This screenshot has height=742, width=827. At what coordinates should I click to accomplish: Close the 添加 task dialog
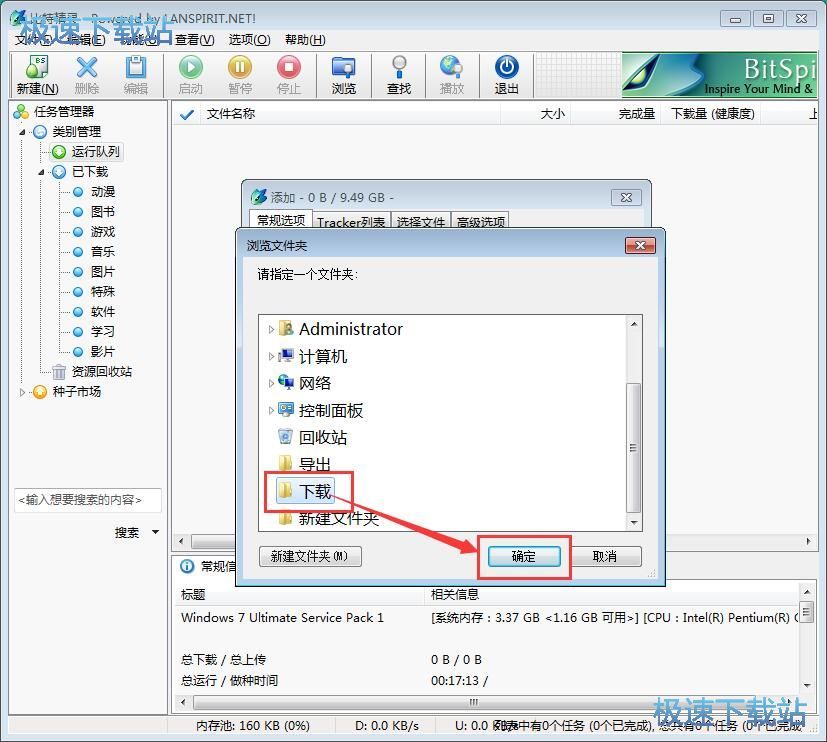626,198
